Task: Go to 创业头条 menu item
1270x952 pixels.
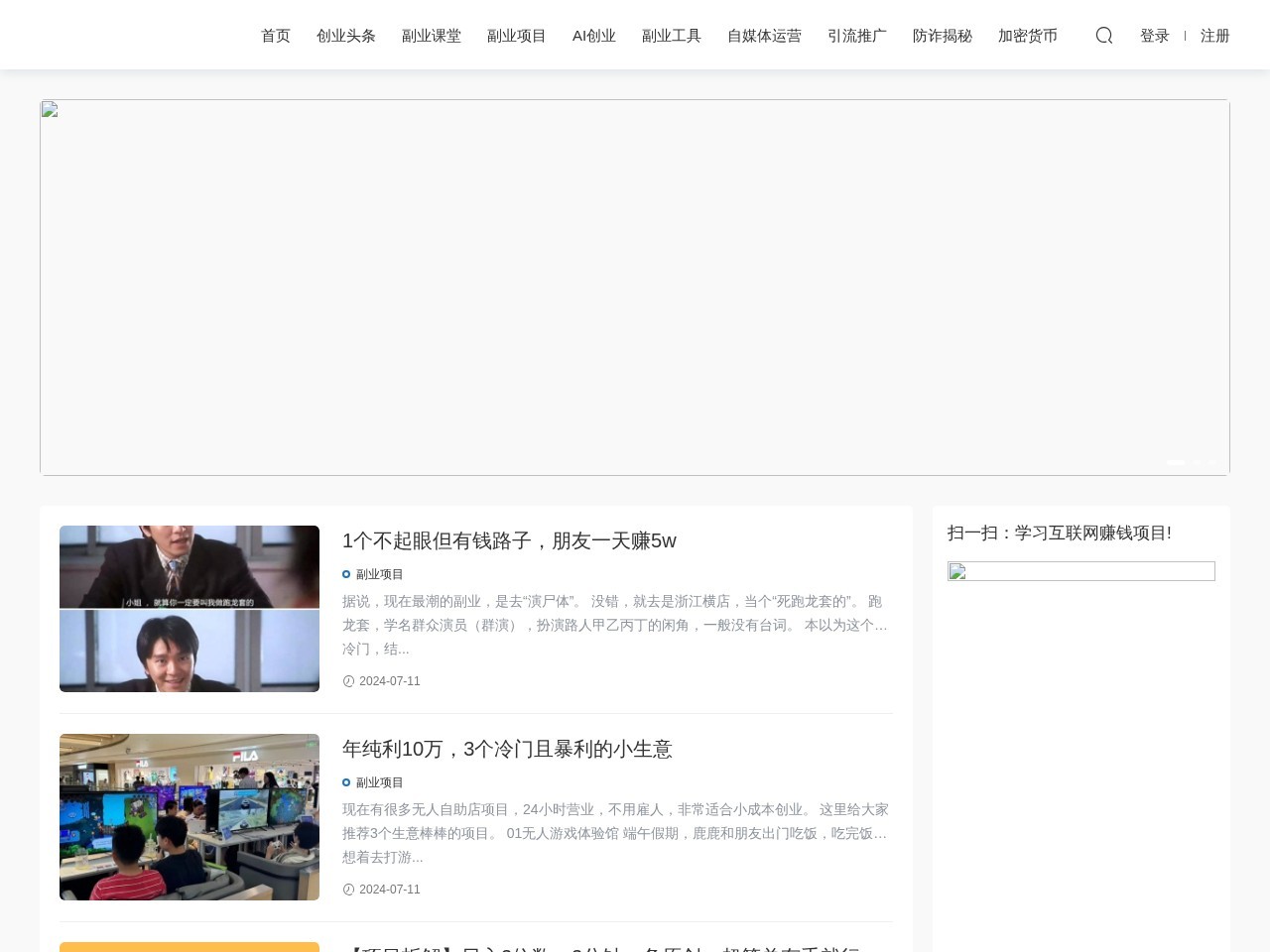Action: tap(346, 36)
